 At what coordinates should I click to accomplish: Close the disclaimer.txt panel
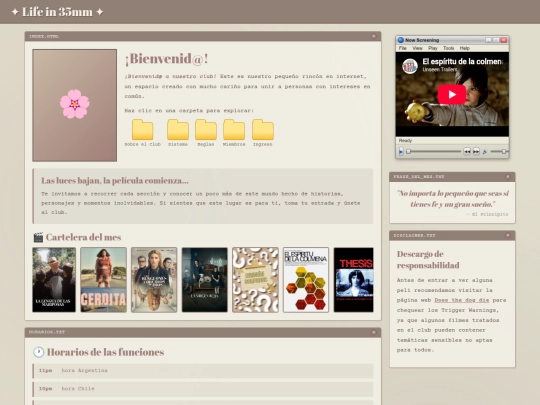click(508, 235)
